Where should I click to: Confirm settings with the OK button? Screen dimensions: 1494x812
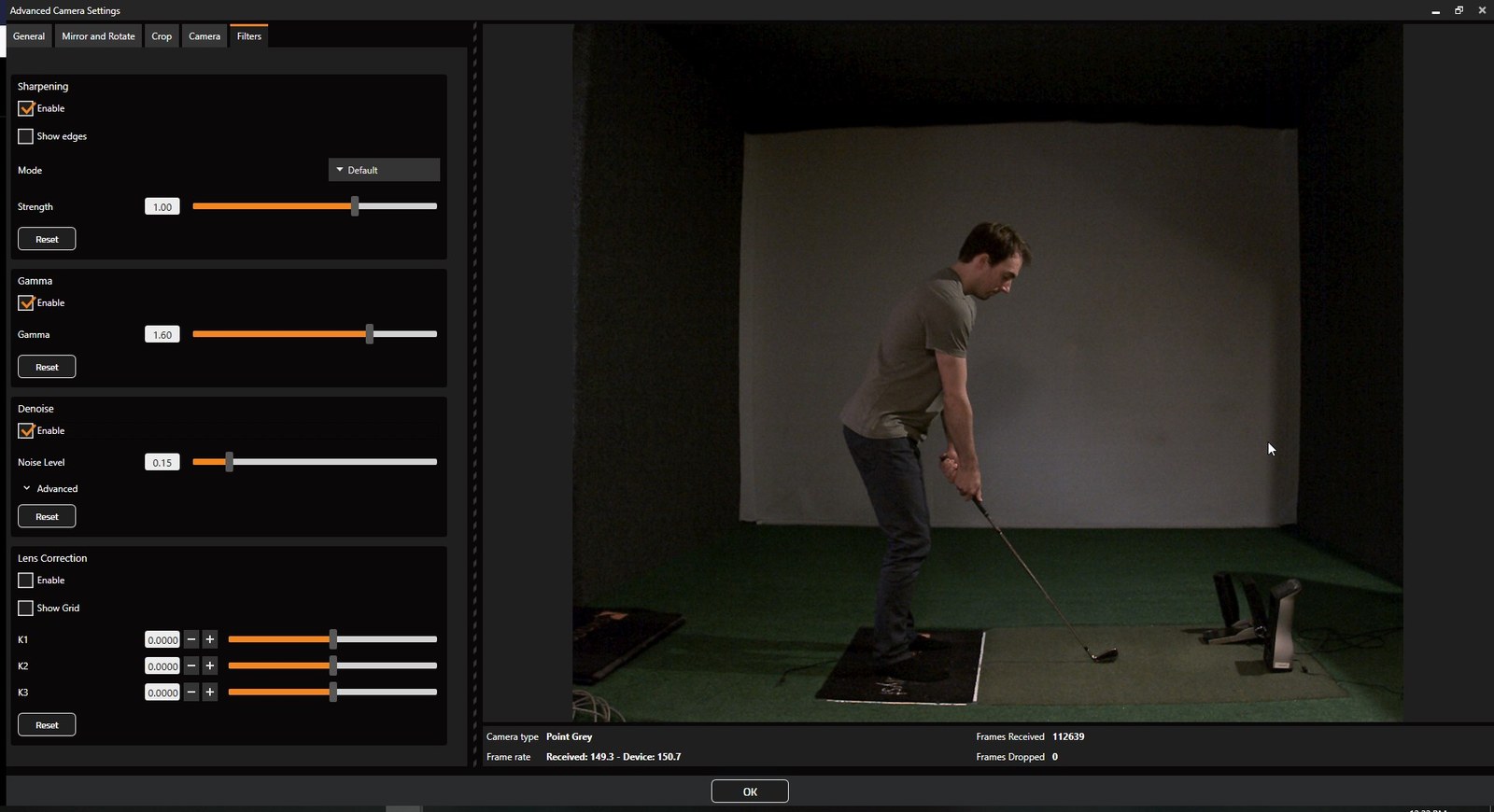[x=750, y=791]
